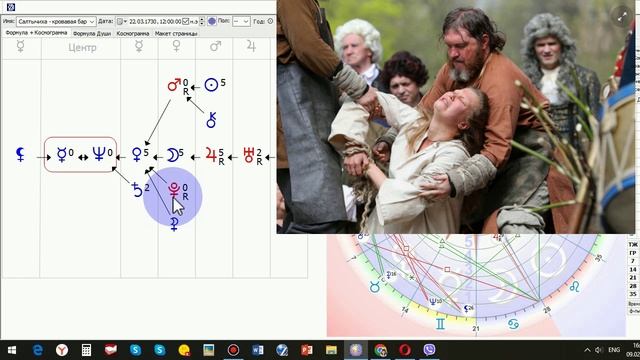
Task: Select the Sun symbol with value 5
Action: 211,85
